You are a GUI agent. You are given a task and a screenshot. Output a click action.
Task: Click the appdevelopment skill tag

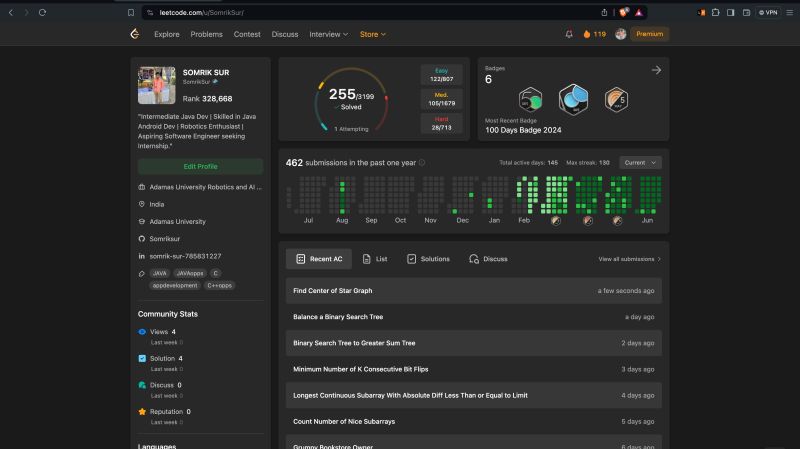(x=175, y=286)
